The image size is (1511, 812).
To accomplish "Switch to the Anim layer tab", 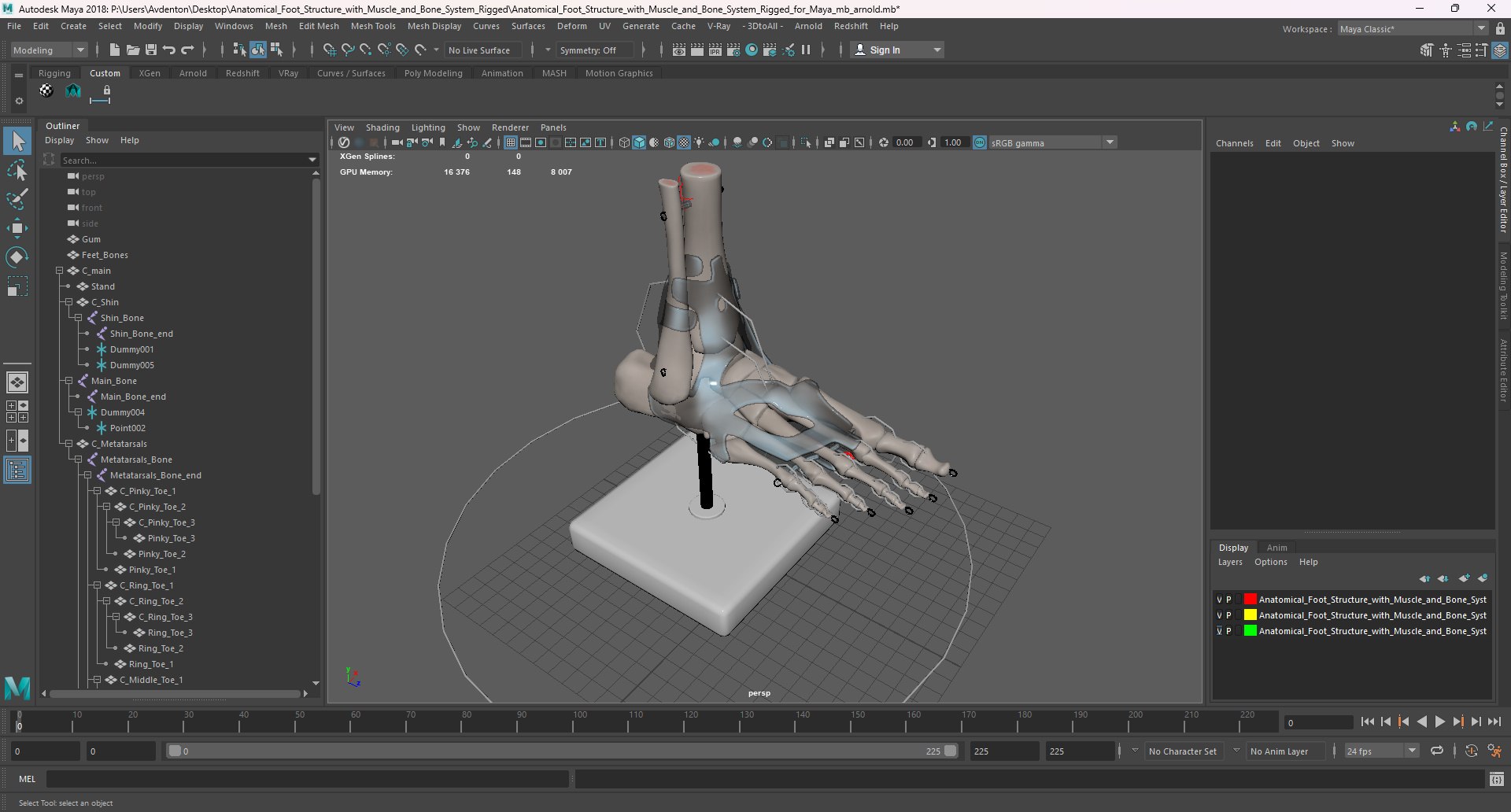I will click(1276, 548).
